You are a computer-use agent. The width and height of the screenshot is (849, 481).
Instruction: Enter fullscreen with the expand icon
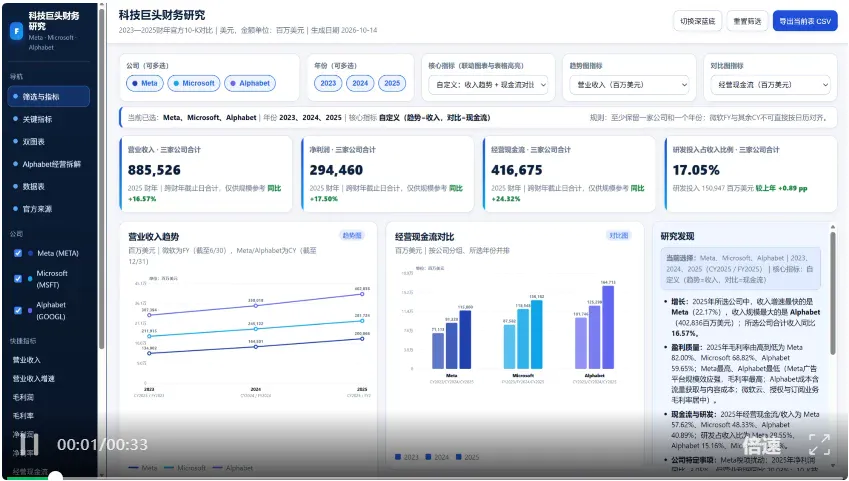pos(819,445)
